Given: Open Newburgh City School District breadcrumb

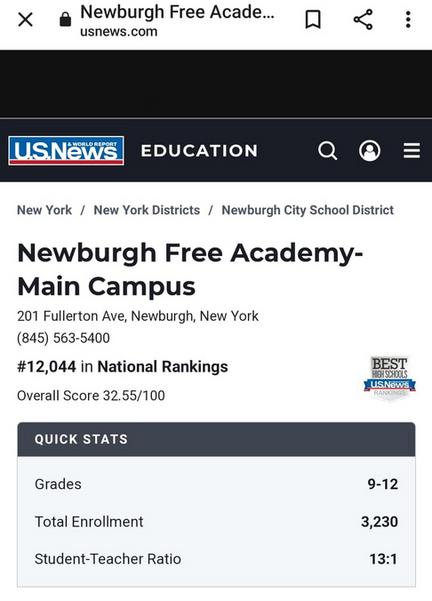Looking at the screenshot, I should (x=307, y=210).
